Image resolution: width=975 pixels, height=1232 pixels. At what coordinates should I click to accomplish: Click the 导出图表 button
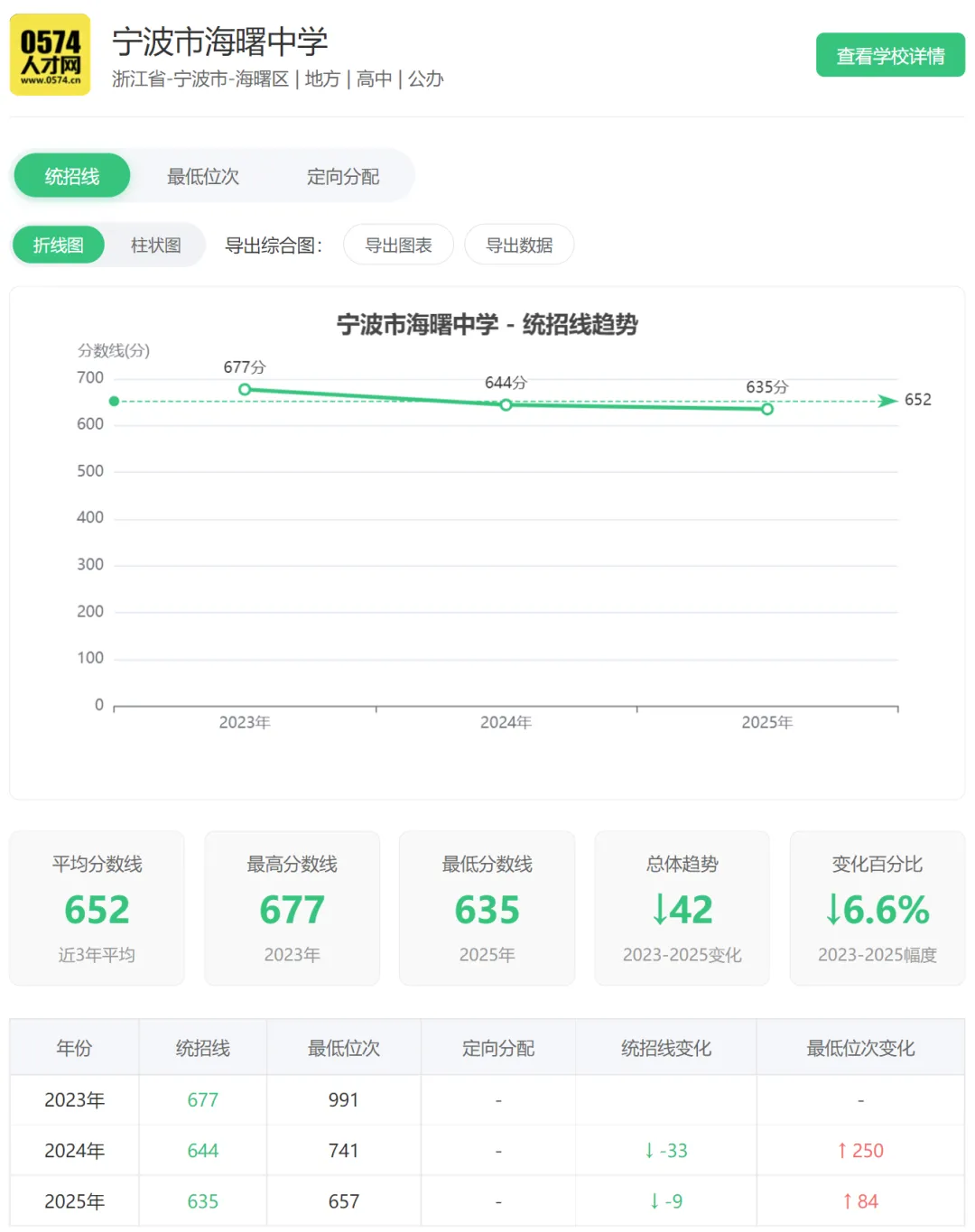click(x=398, y=245)
